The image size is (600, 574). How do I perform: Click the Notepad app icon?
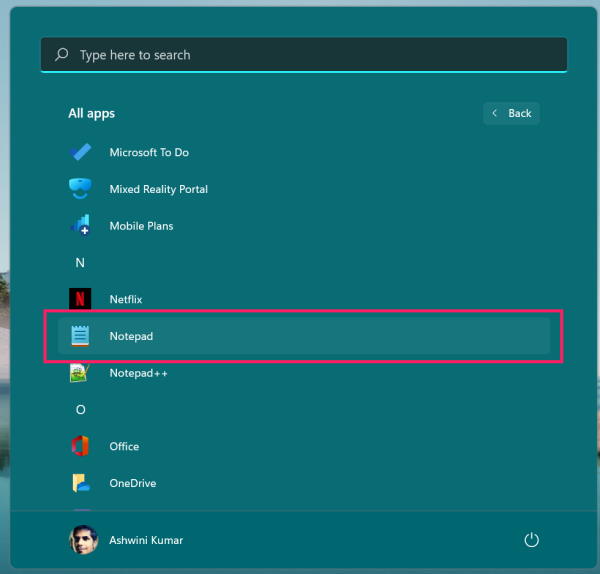80,336
